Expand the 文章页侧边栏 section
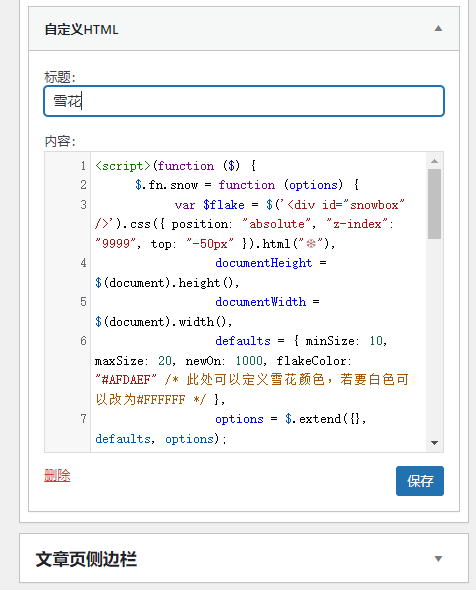 438,559
